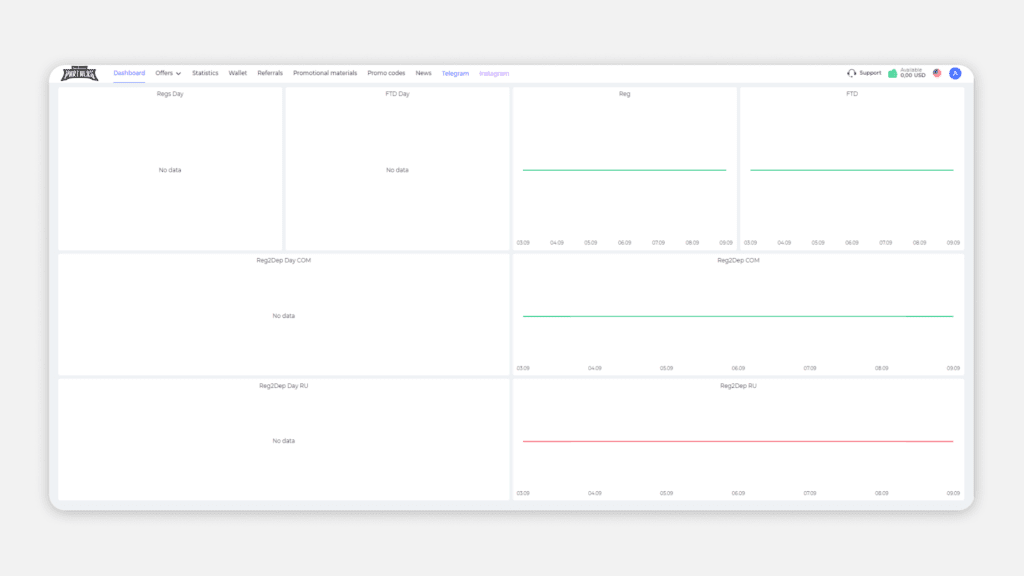Click the FTD chart title
The height and width of the screenshot is (576, 1024).
pyautogui.click(x=852, y=94)
